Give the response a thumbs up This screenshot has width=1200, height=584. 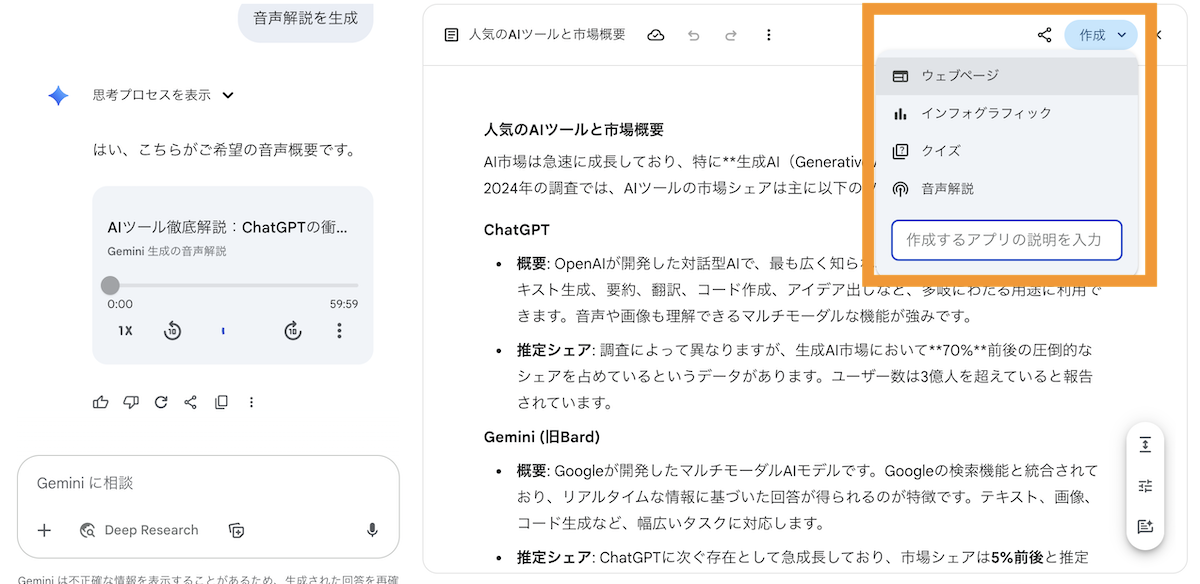click(x=100, y=402)
